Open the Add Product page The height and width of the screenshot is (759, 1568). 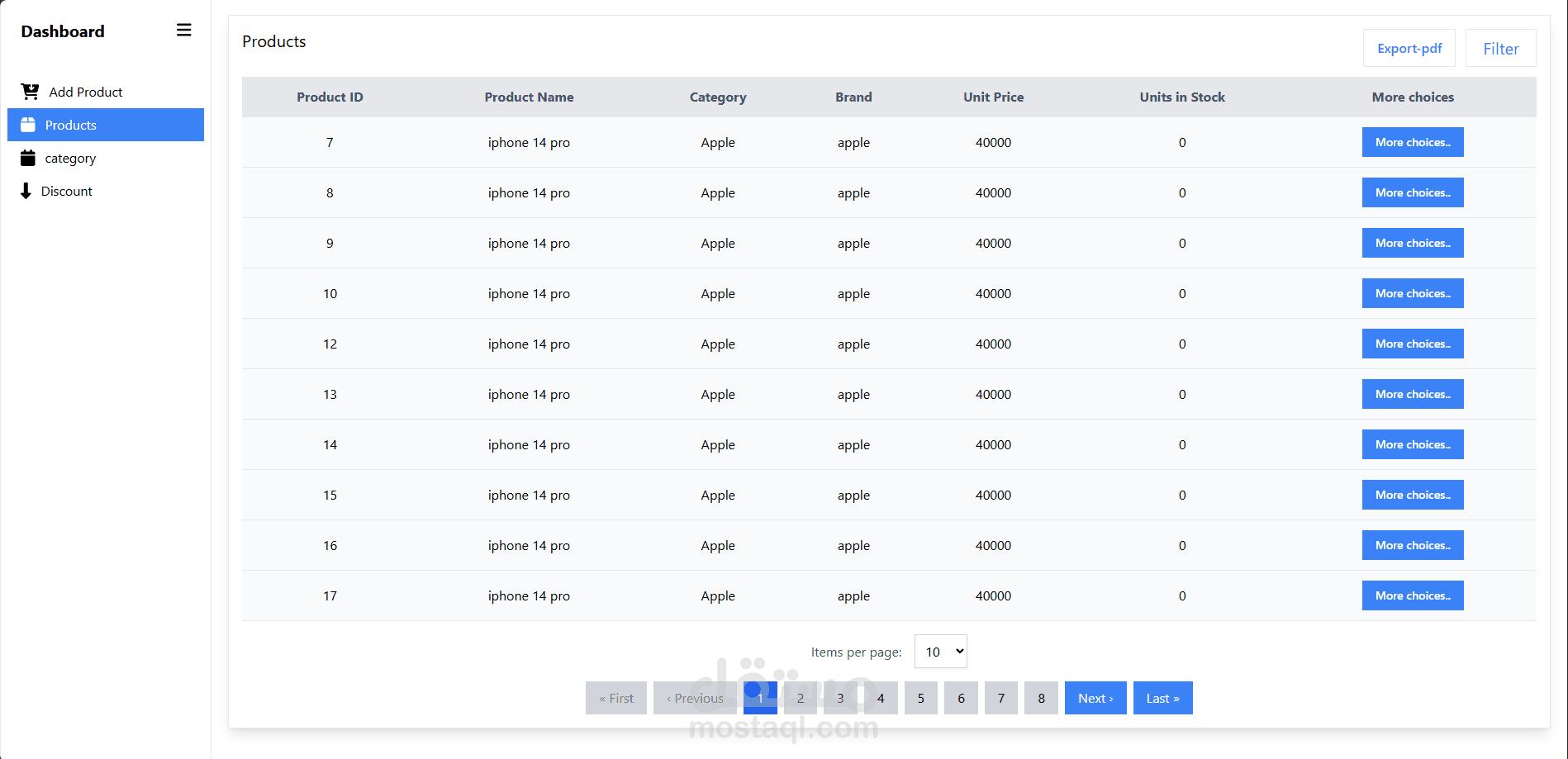pos(106,92)
